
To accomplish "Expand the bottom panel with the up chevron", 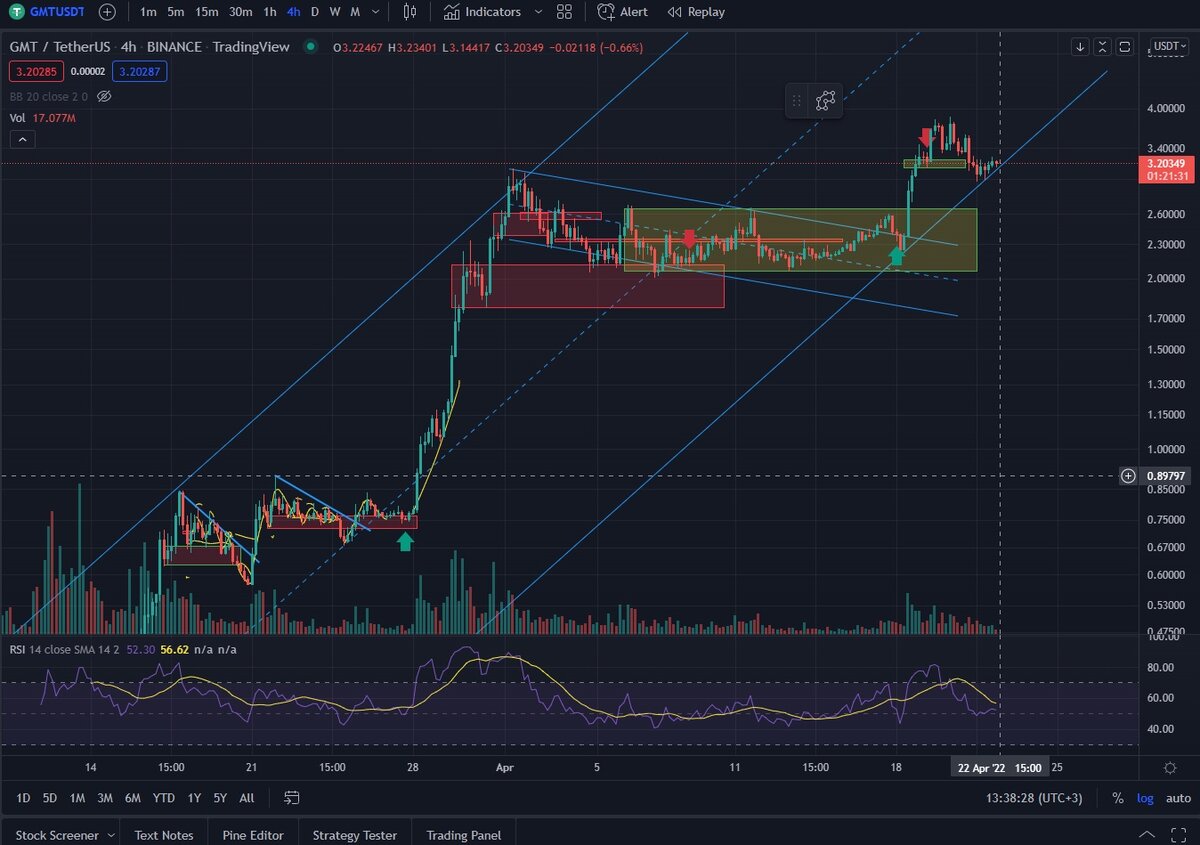I will tap(1147, 835).
